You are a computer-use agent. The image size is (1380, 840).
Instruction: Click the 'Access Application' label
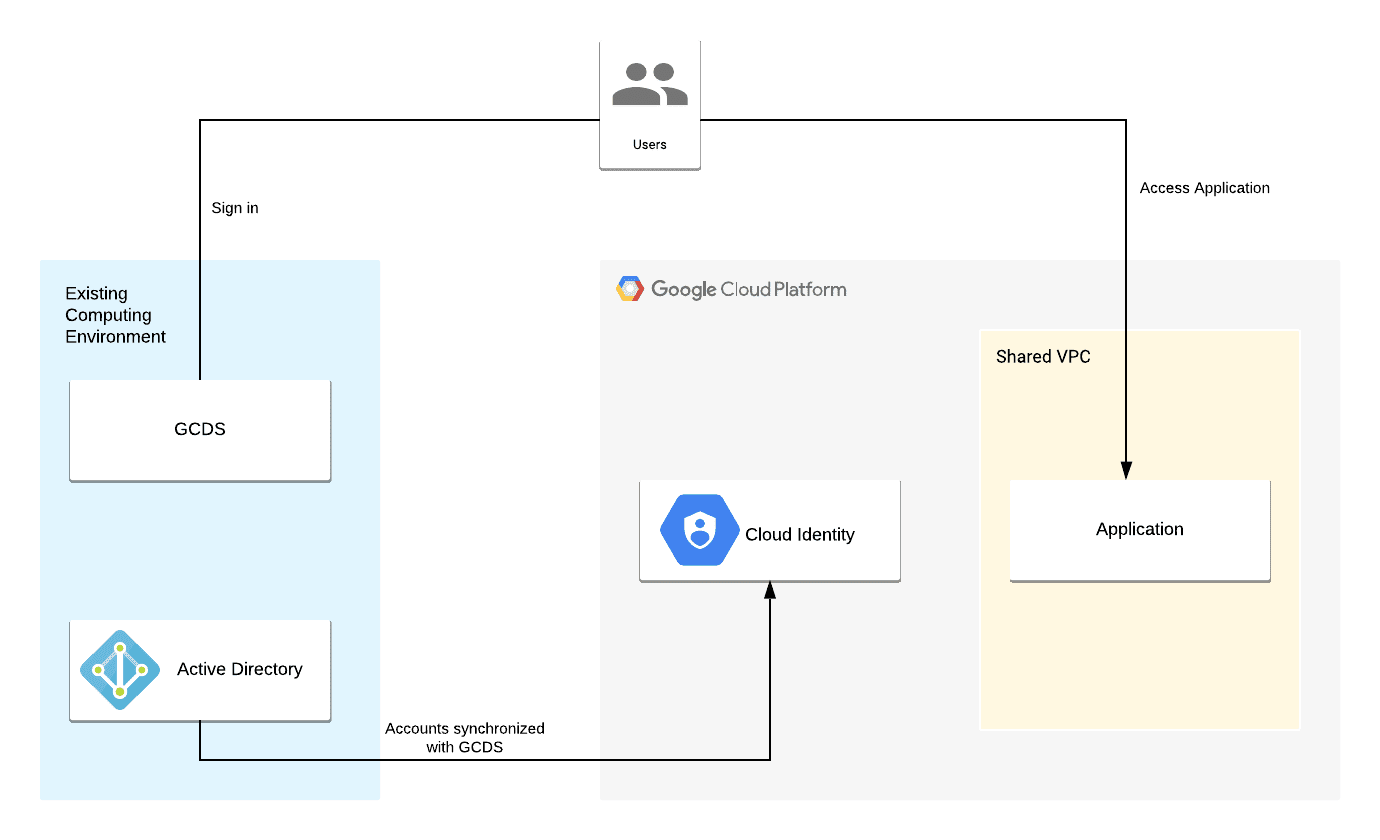click(x=1205, y=188)
